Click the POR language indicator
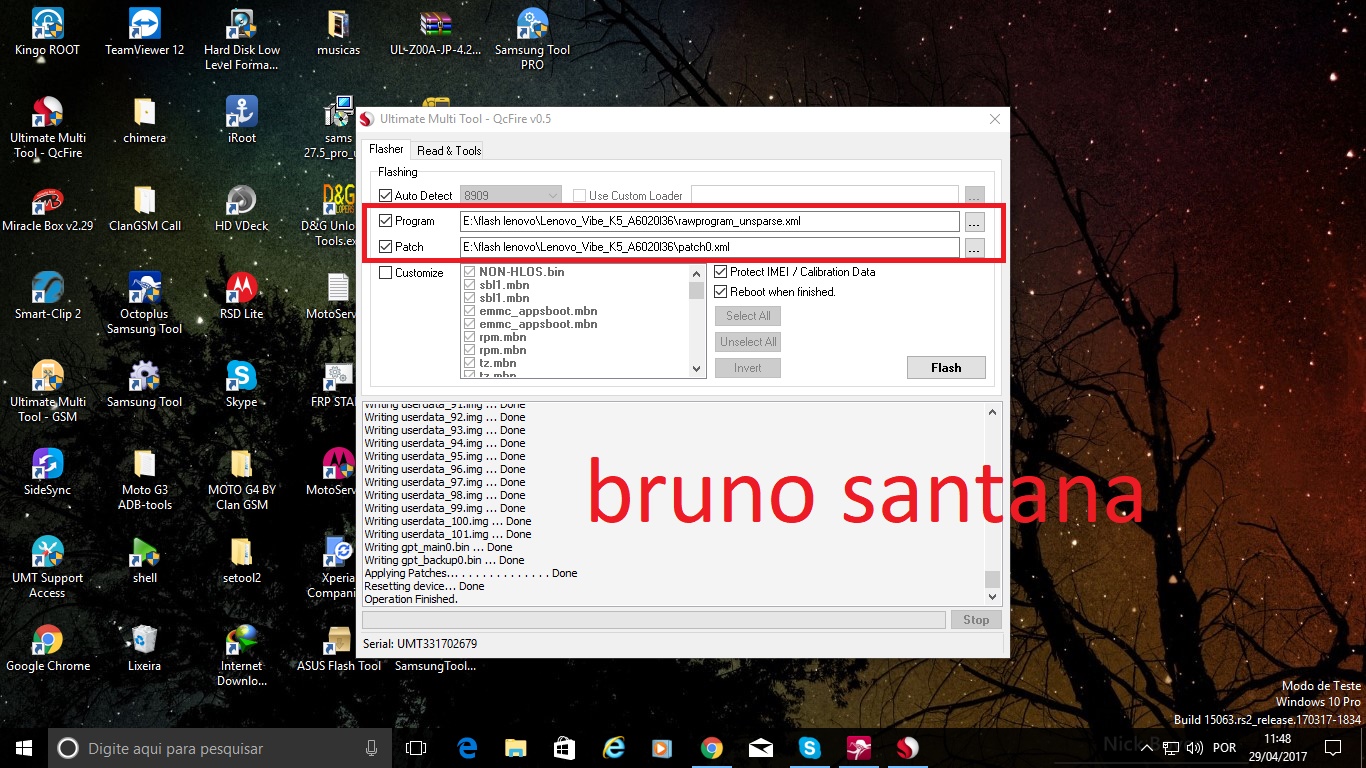The width and height of the screenshot is (1366, 768). point(1224,748)
